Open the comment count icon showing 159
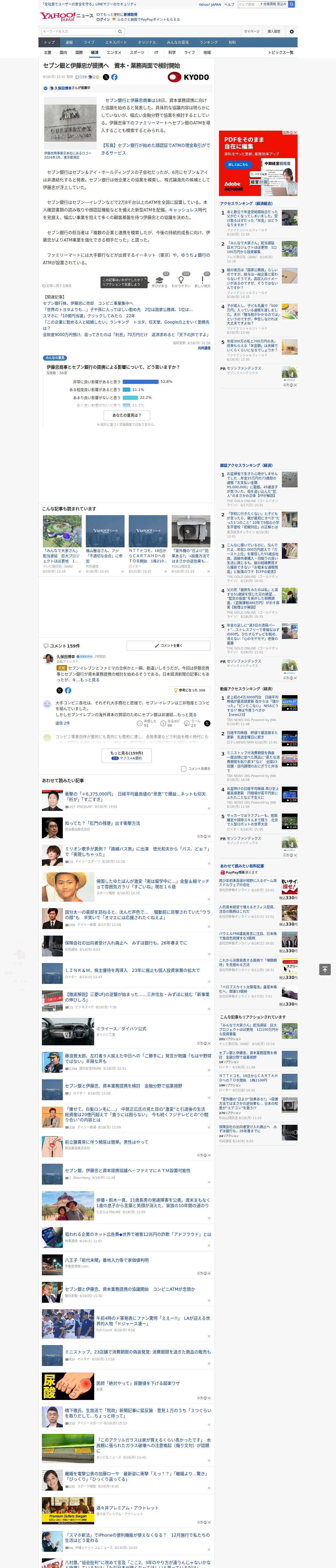Screen dimensions: 336x1568 82,77
